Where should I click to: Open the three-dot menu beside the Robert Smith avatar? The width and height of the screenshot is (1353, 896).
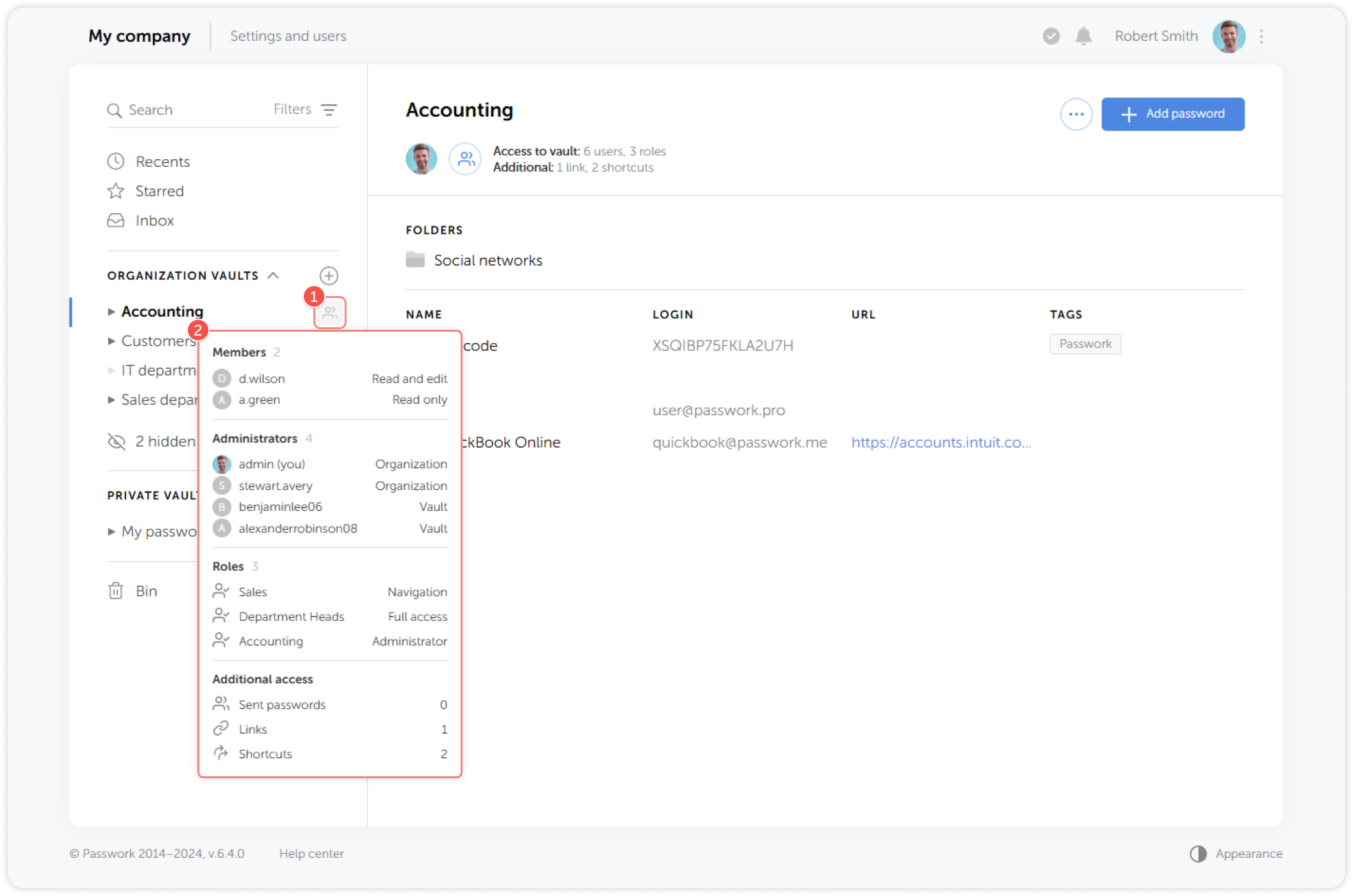pos(1261,36)
